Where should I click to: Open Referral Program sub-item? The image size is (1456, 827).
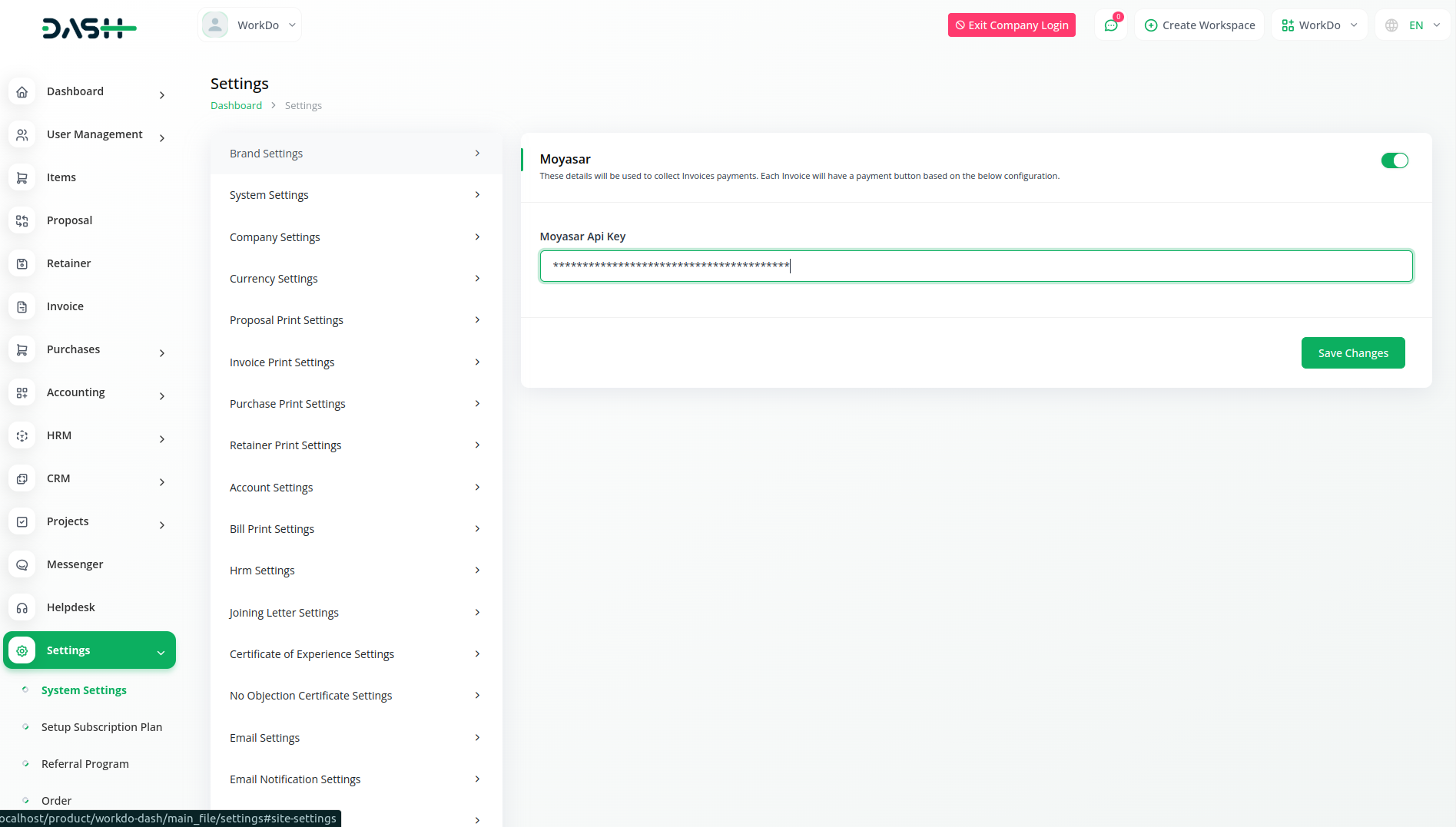coord(85,764)
